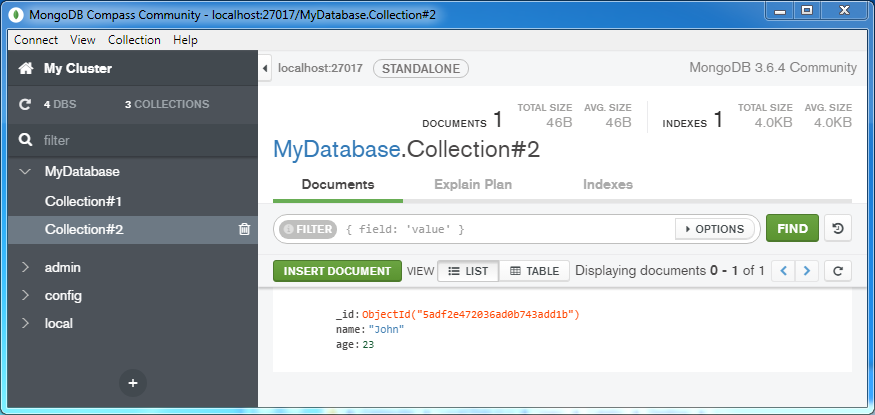Open the View menu
875x415 pixels.
click(83, 40)
